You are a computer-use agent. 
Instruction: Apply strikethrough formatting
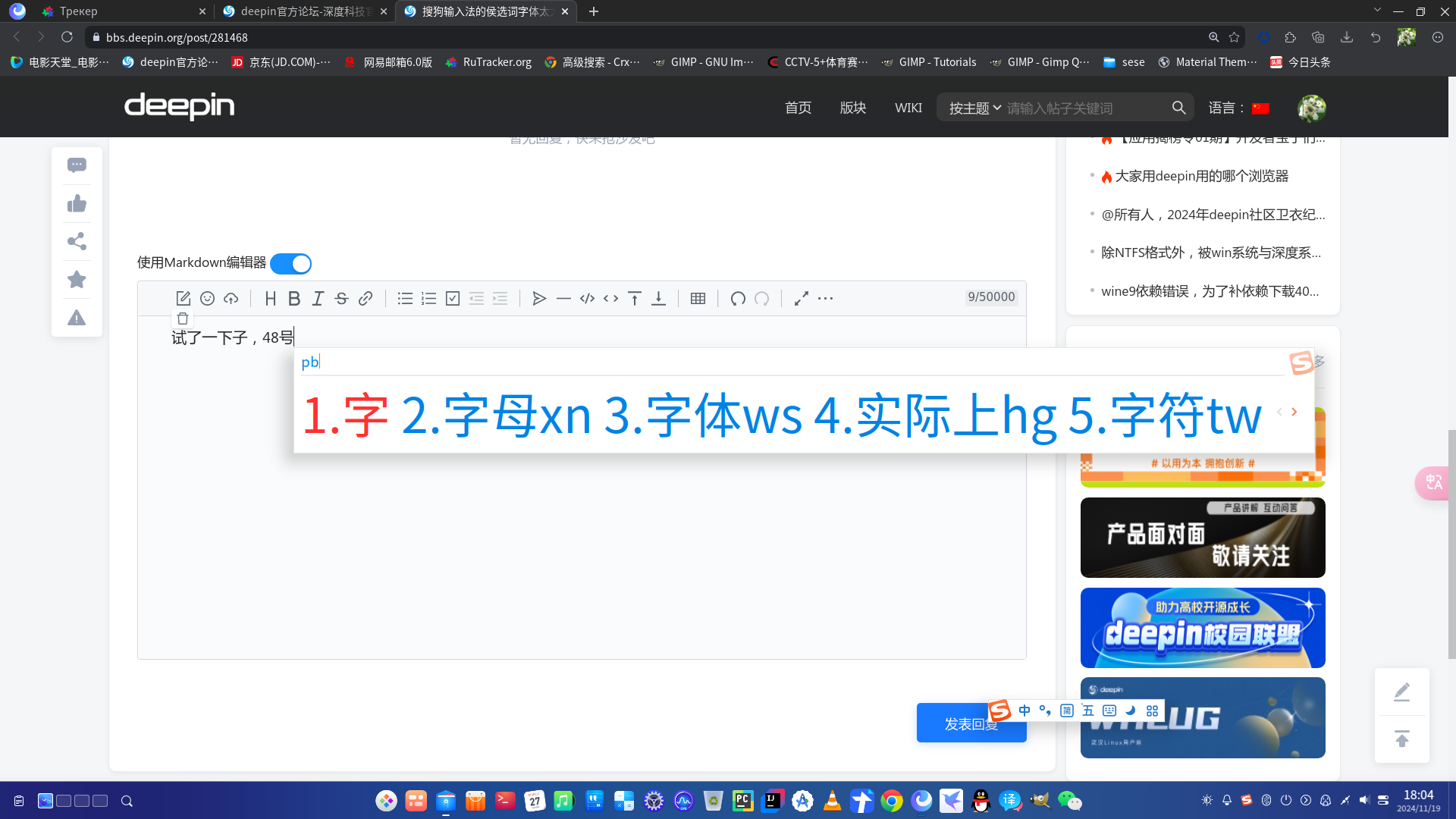pyautogui.click(x=341, y=299)
